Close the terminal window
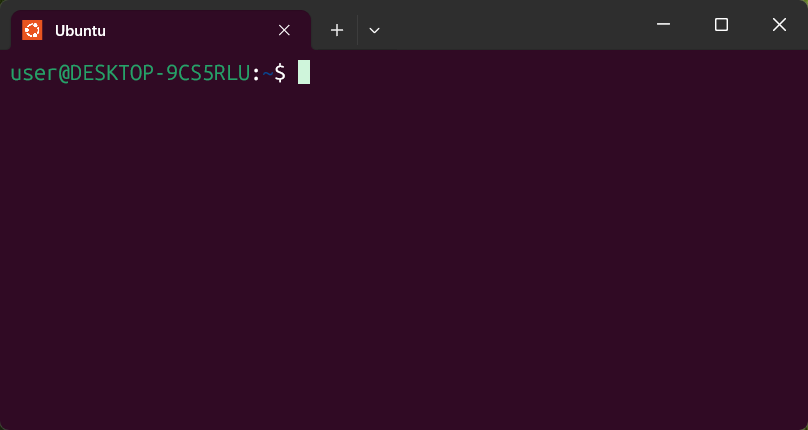This screenshot has width=808, height=430. pos(779,25)
